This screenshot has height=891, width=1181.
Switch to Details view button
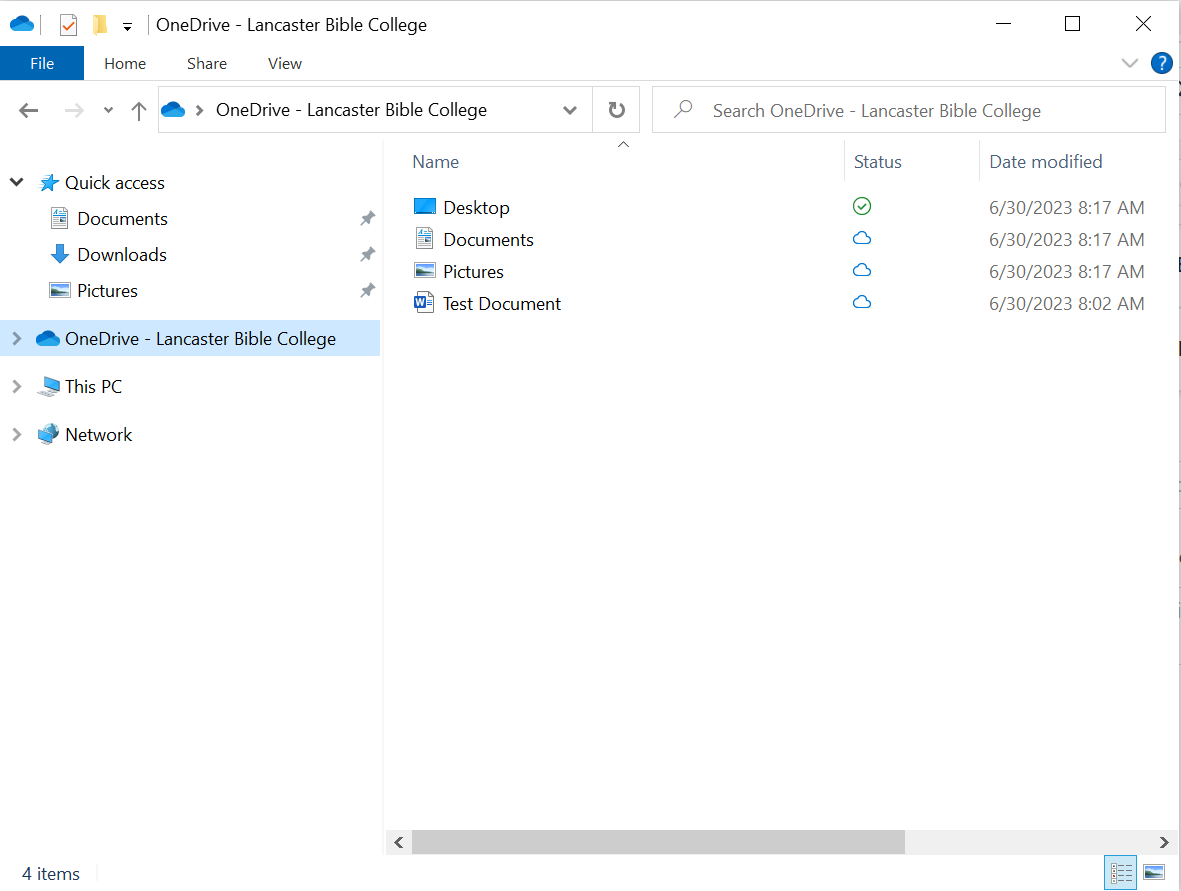coord(1121,873)
